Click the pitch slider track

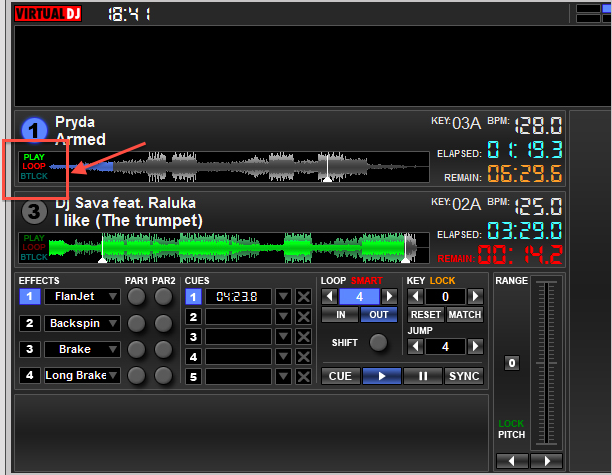point(546,363)
